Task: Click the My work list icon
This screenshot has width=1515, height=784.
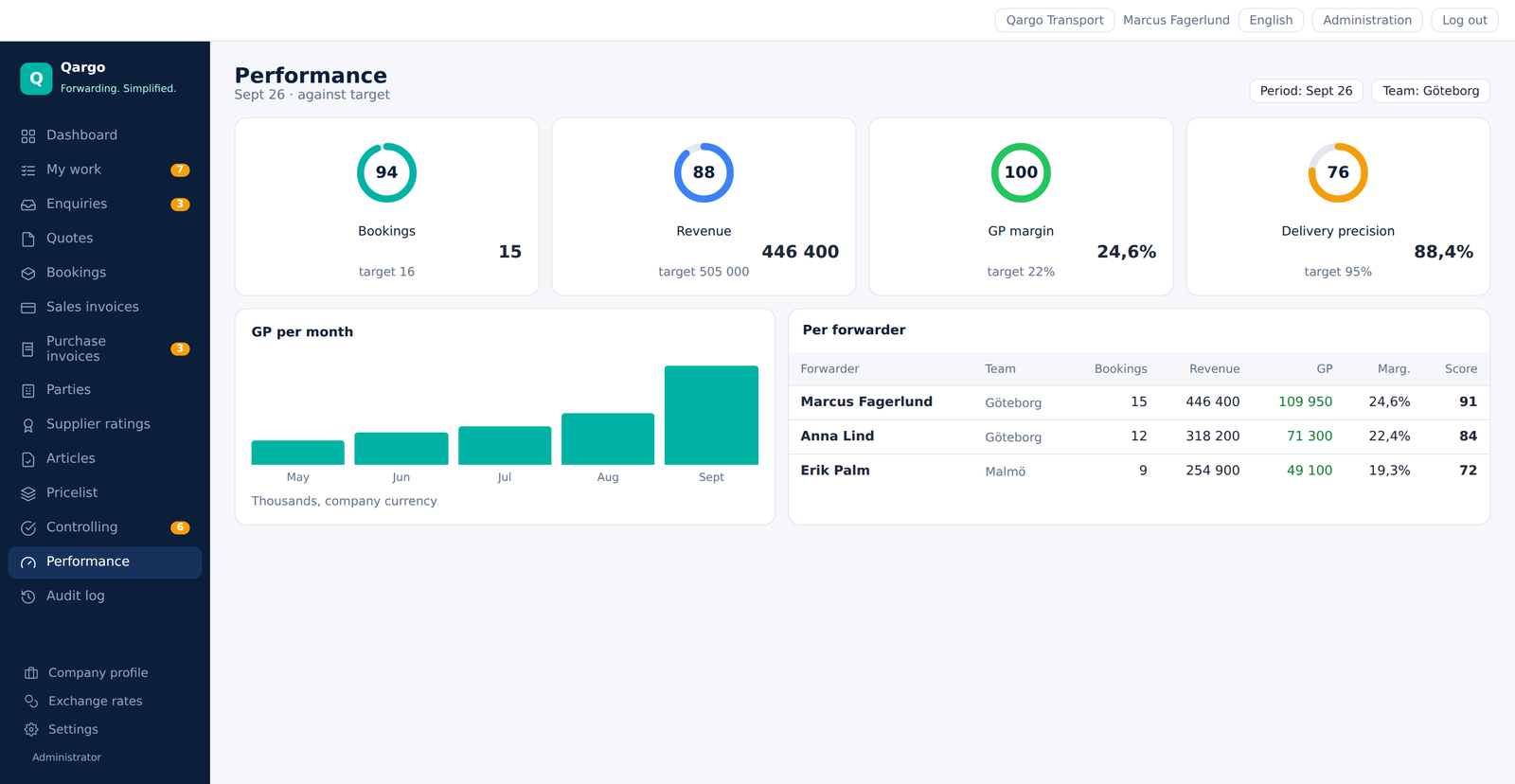Action: [28, 170]
